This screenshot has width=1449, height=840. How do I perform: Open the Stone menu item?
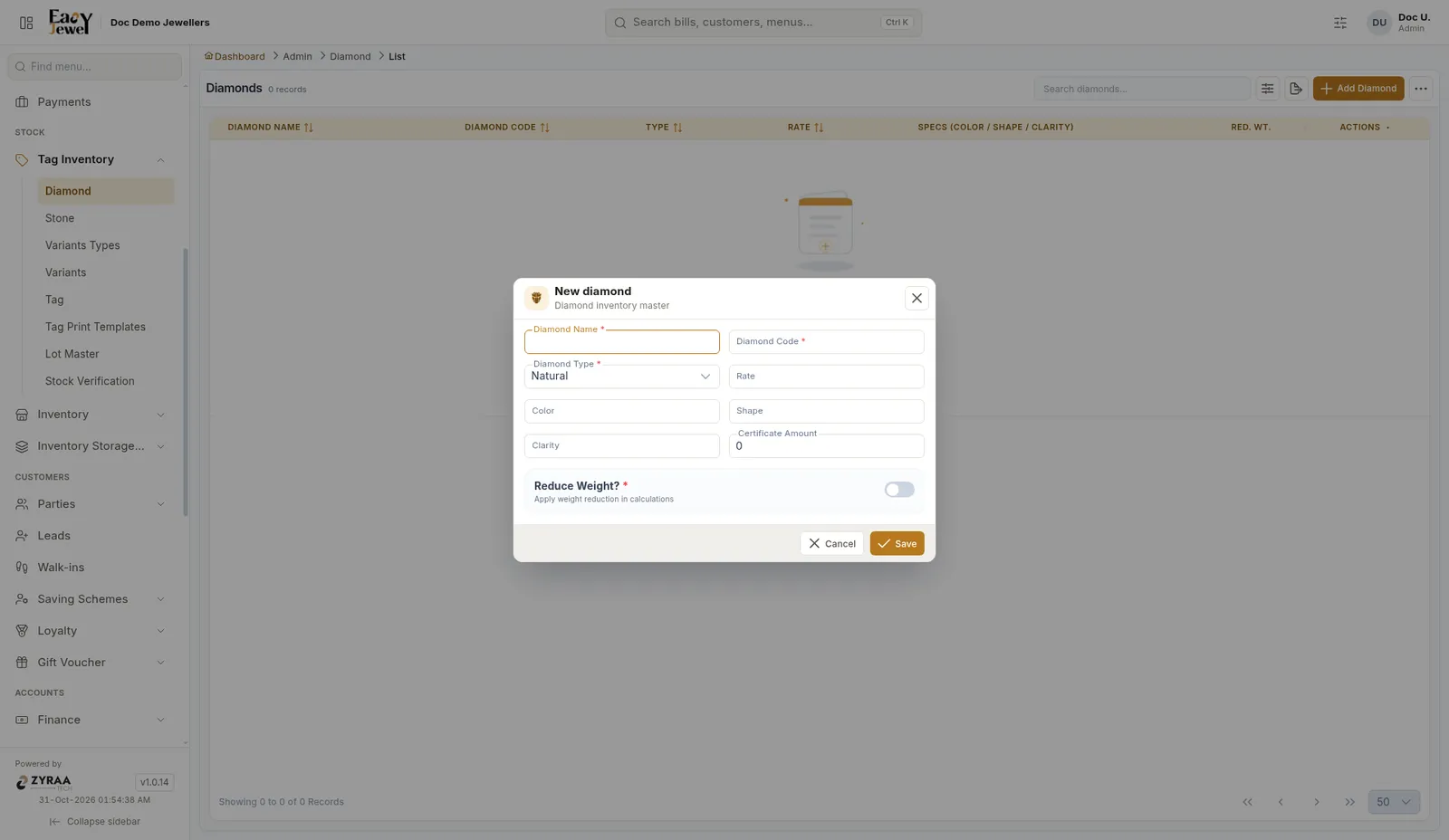(105, 218)
